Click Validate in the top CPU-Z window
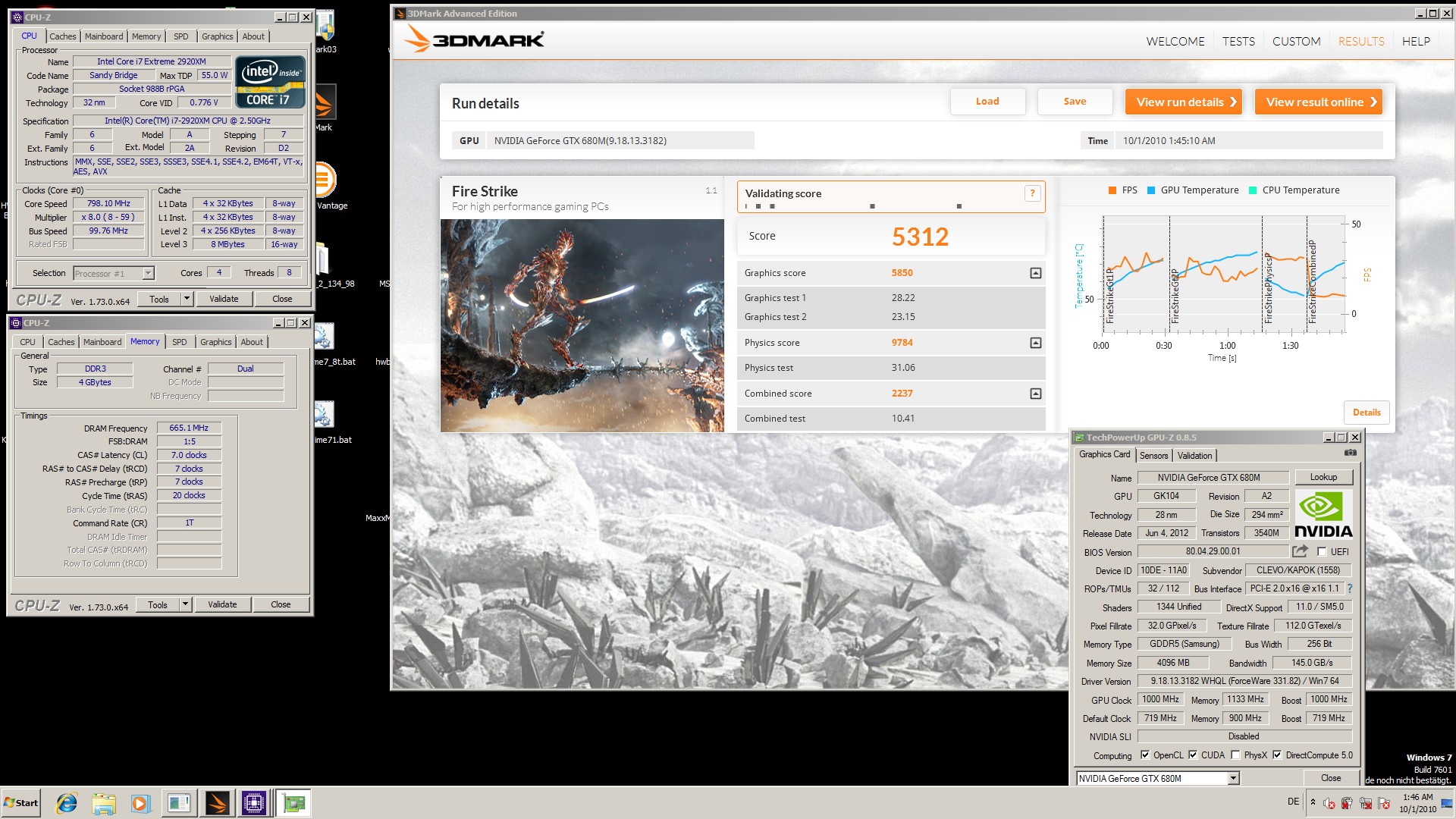 pyautogui.click(x=224, y=299)
